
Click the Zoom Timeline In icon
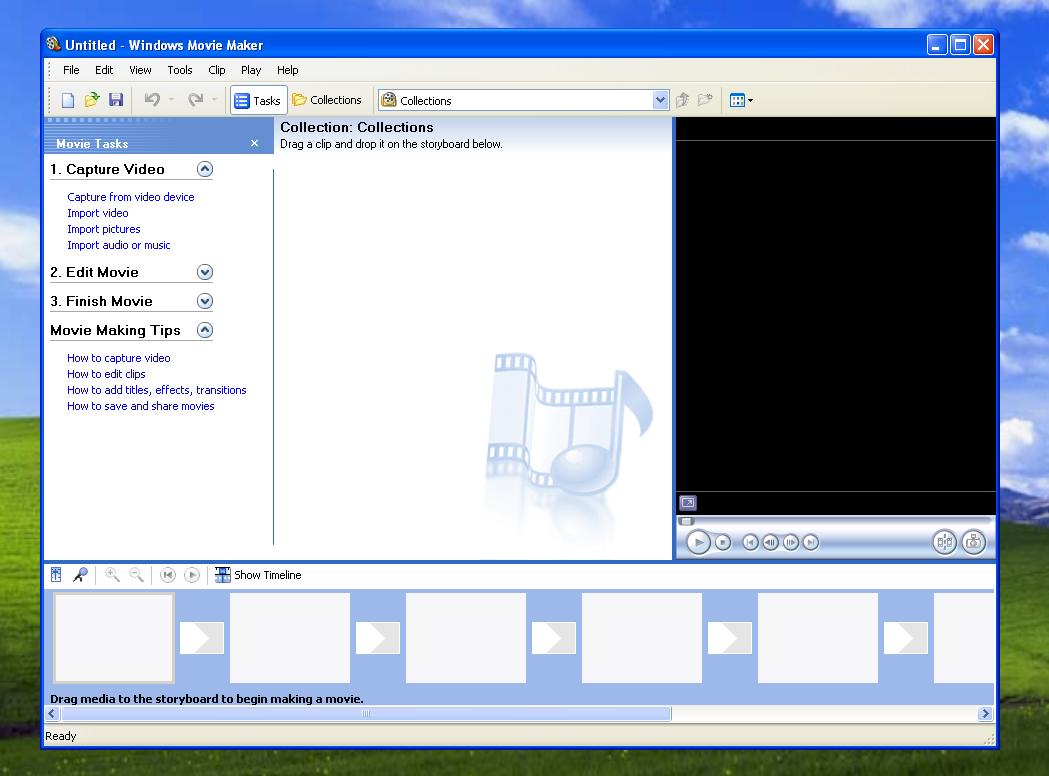(x=112, y=575)
